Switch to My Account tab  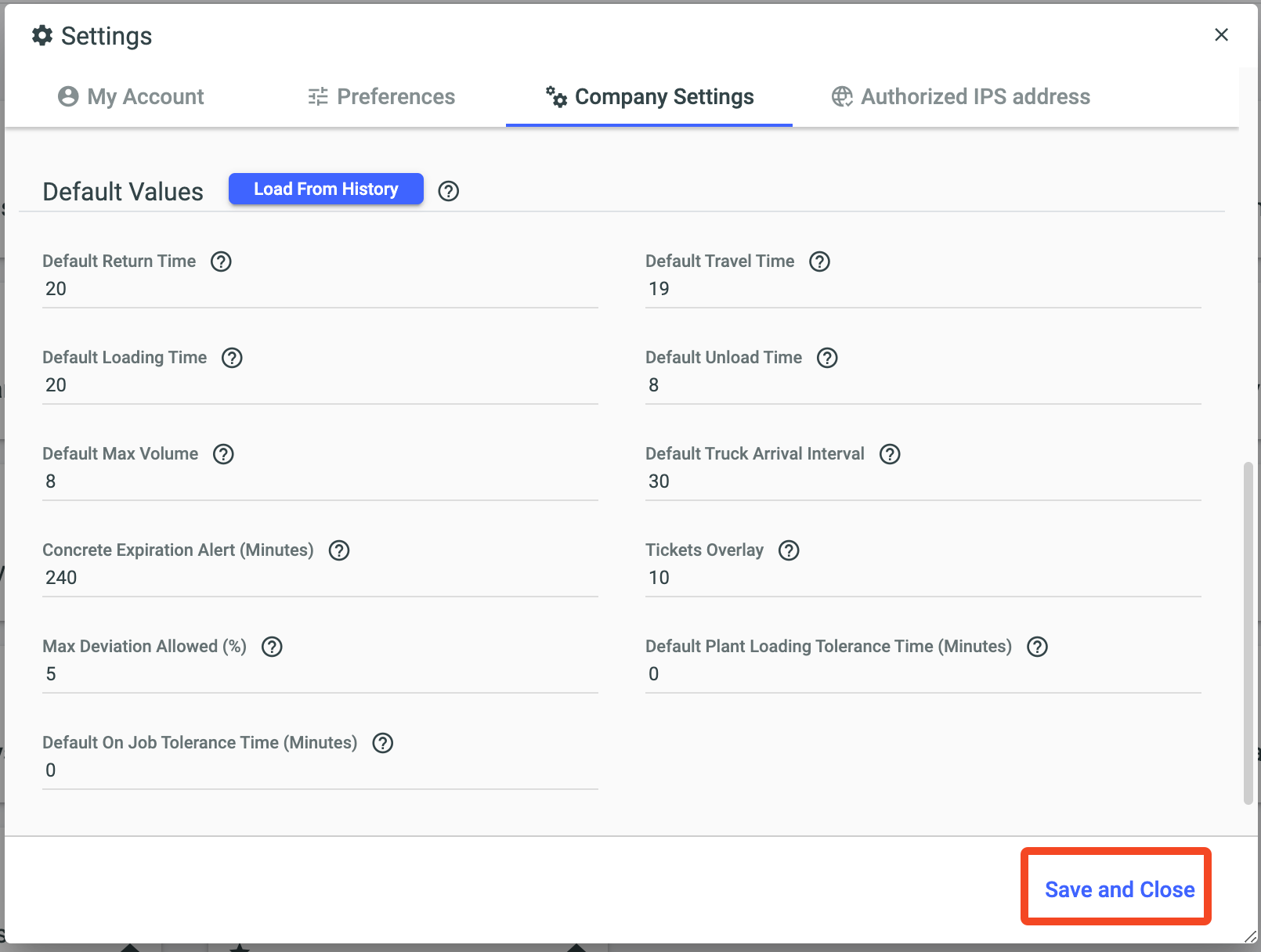131,96
